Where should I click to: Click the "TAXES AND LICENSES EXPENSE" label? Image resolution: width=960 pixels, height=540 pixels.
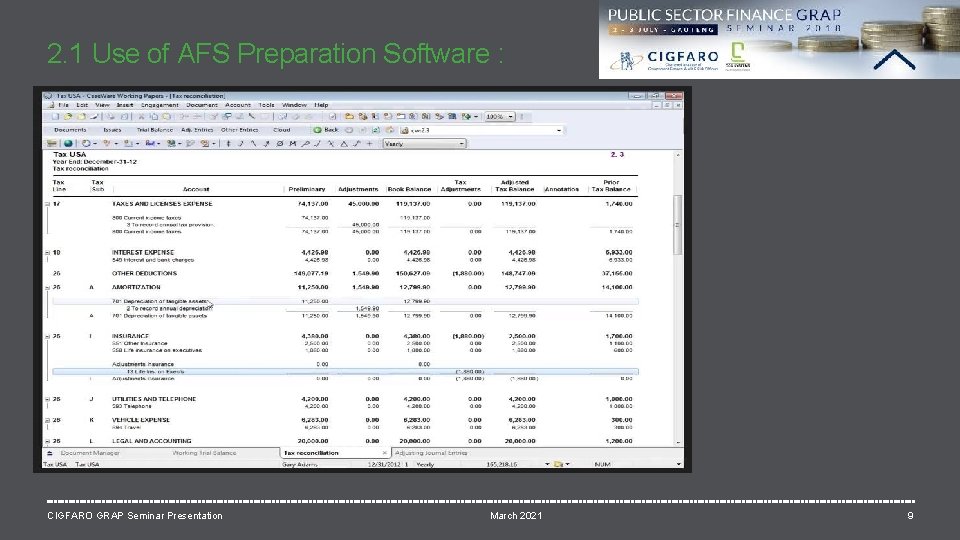162,204
